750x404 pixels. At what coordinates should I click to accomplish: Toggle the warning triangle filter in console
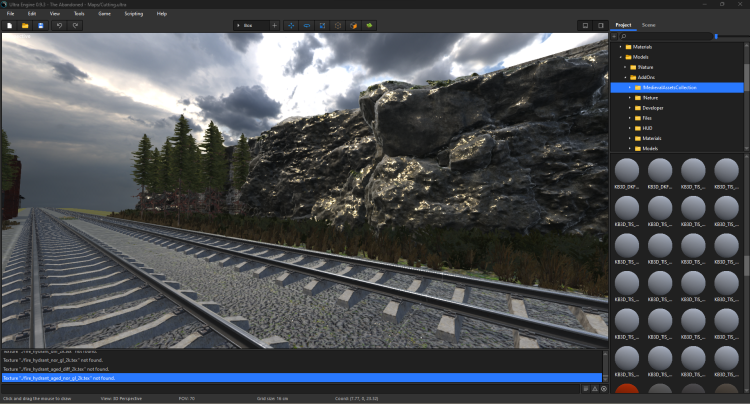coord(596,388)
